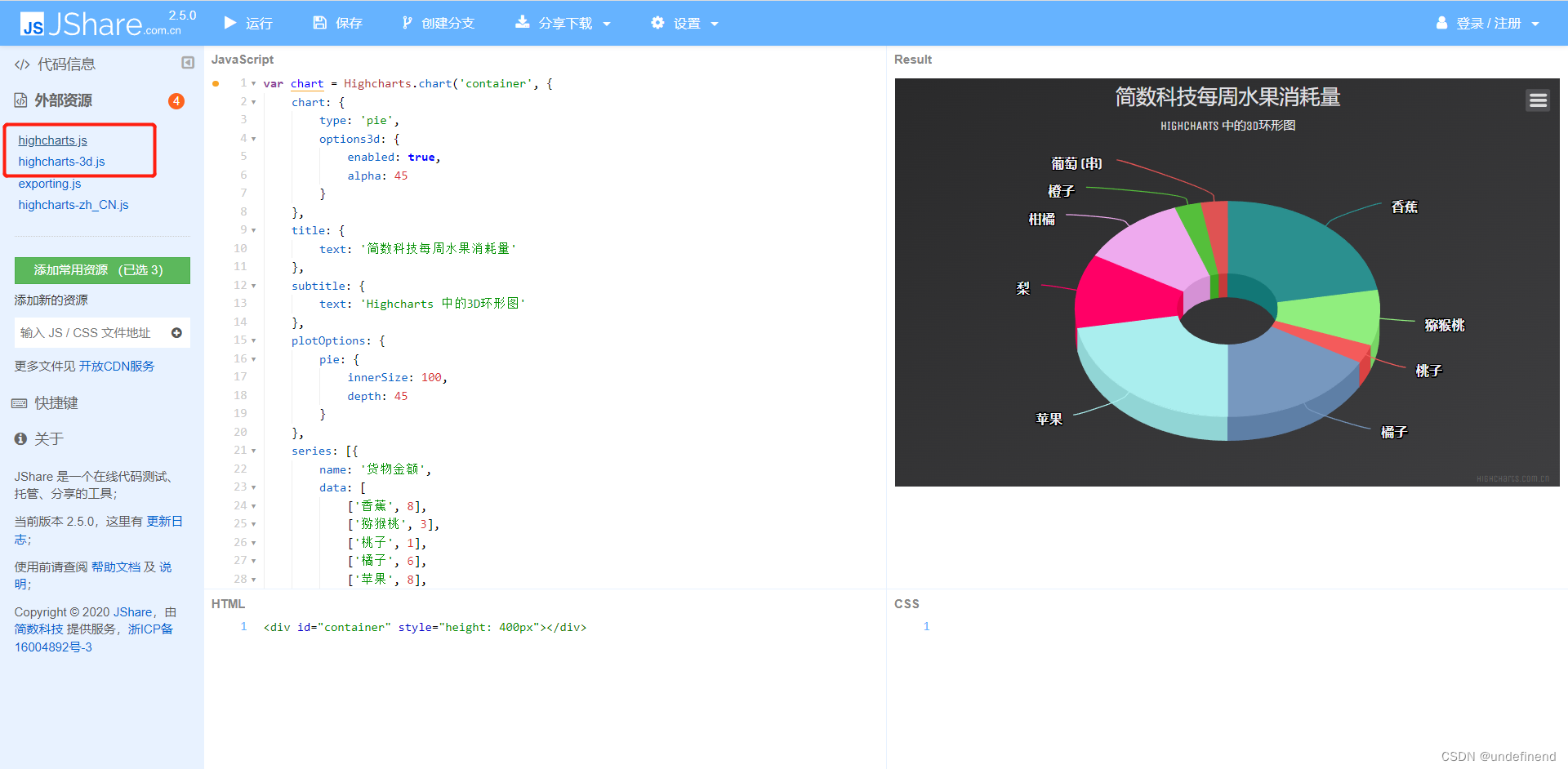Collapse the sidebar panel icon
The height and width of the screenshot is (769, 1568).
point(188,63)
